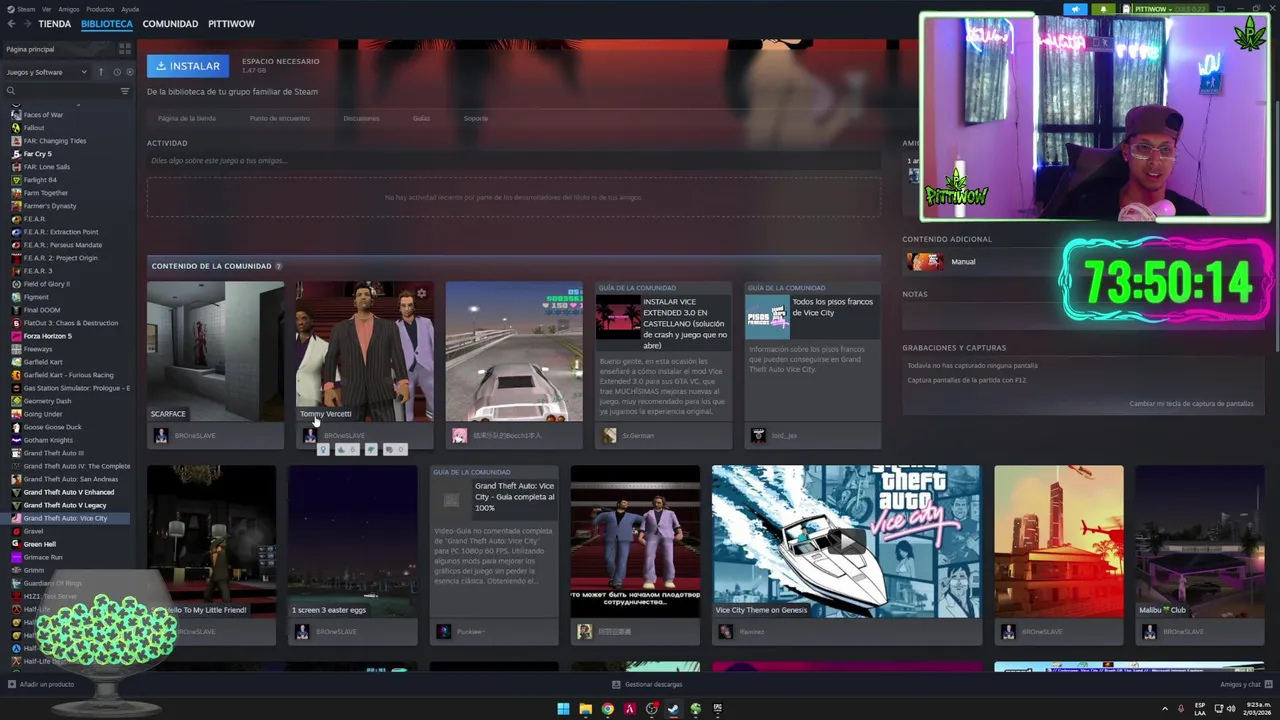Viewport: 1280px width, 720px height.
Task: Open Google Chrome from the taskbar
Action: coord(607,709)
